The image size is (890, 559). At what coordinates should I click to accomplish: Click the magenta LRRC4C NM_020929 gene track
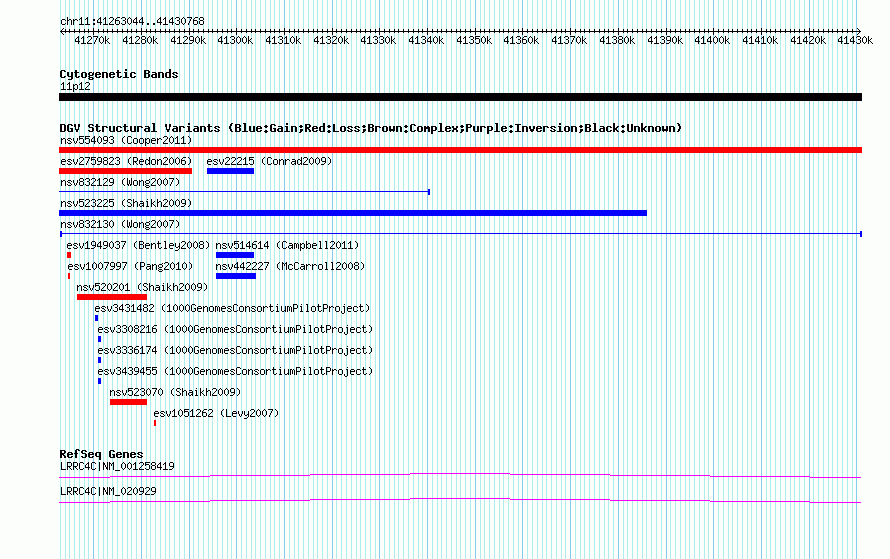[x=460, y=501]
